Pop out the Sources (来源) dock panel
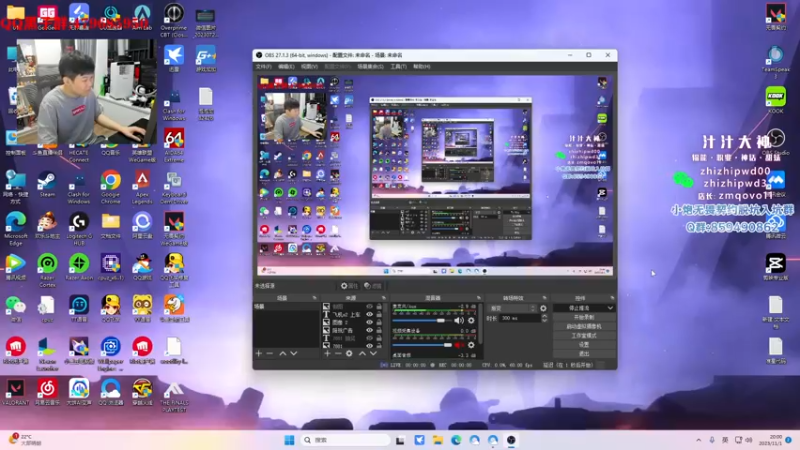 click(384, 297)
